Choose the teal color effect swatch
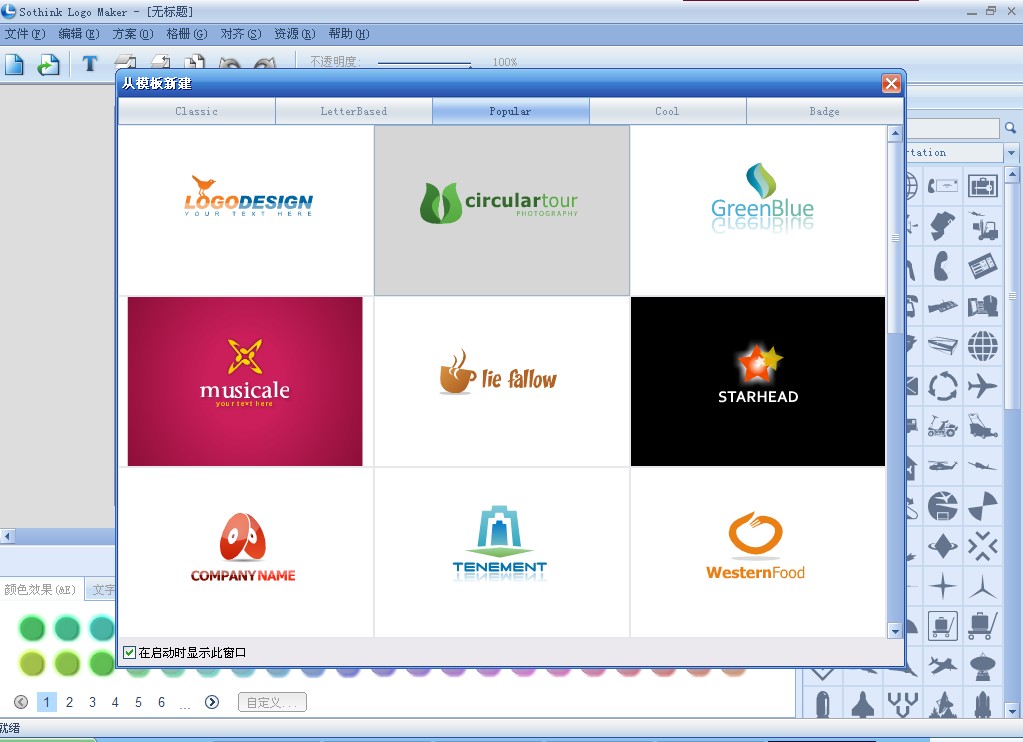 [x=101, y=628]
